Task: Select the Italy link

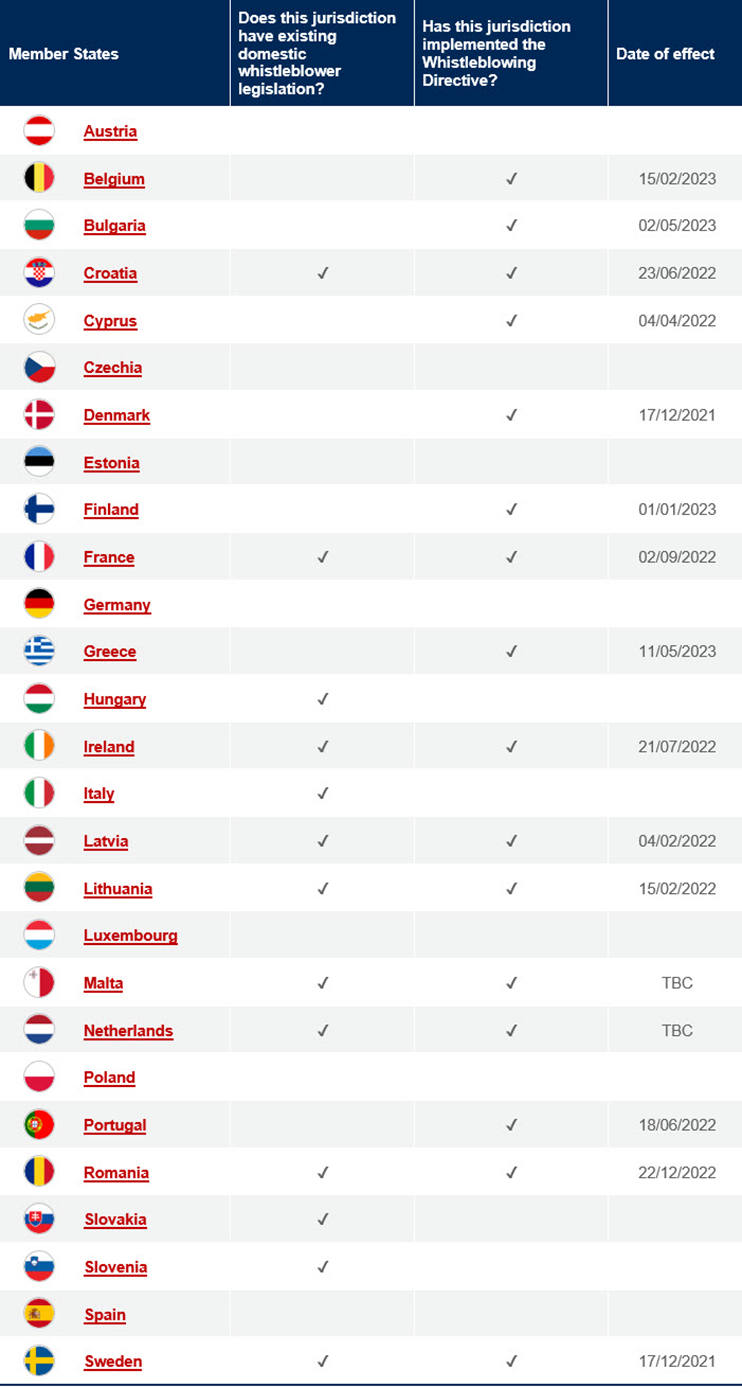Action: tap(99, 794)
